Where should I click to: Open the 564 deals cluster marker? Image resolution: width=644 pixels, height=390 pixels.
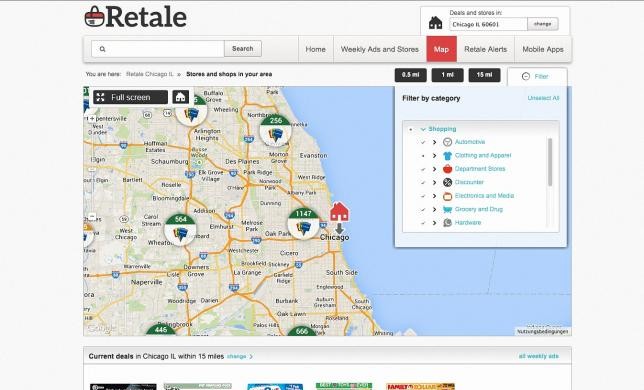point(180,229)
